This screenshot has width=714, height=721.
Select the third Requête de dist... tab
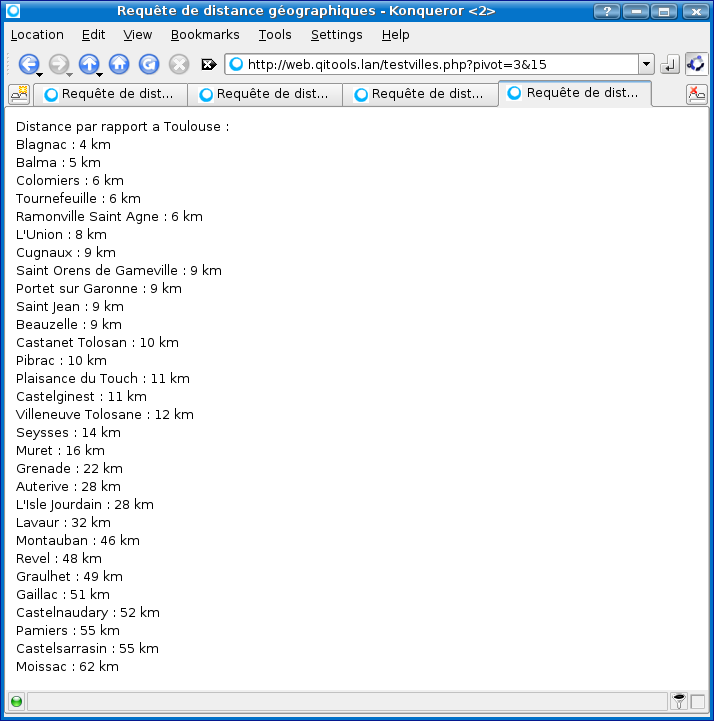420,94
